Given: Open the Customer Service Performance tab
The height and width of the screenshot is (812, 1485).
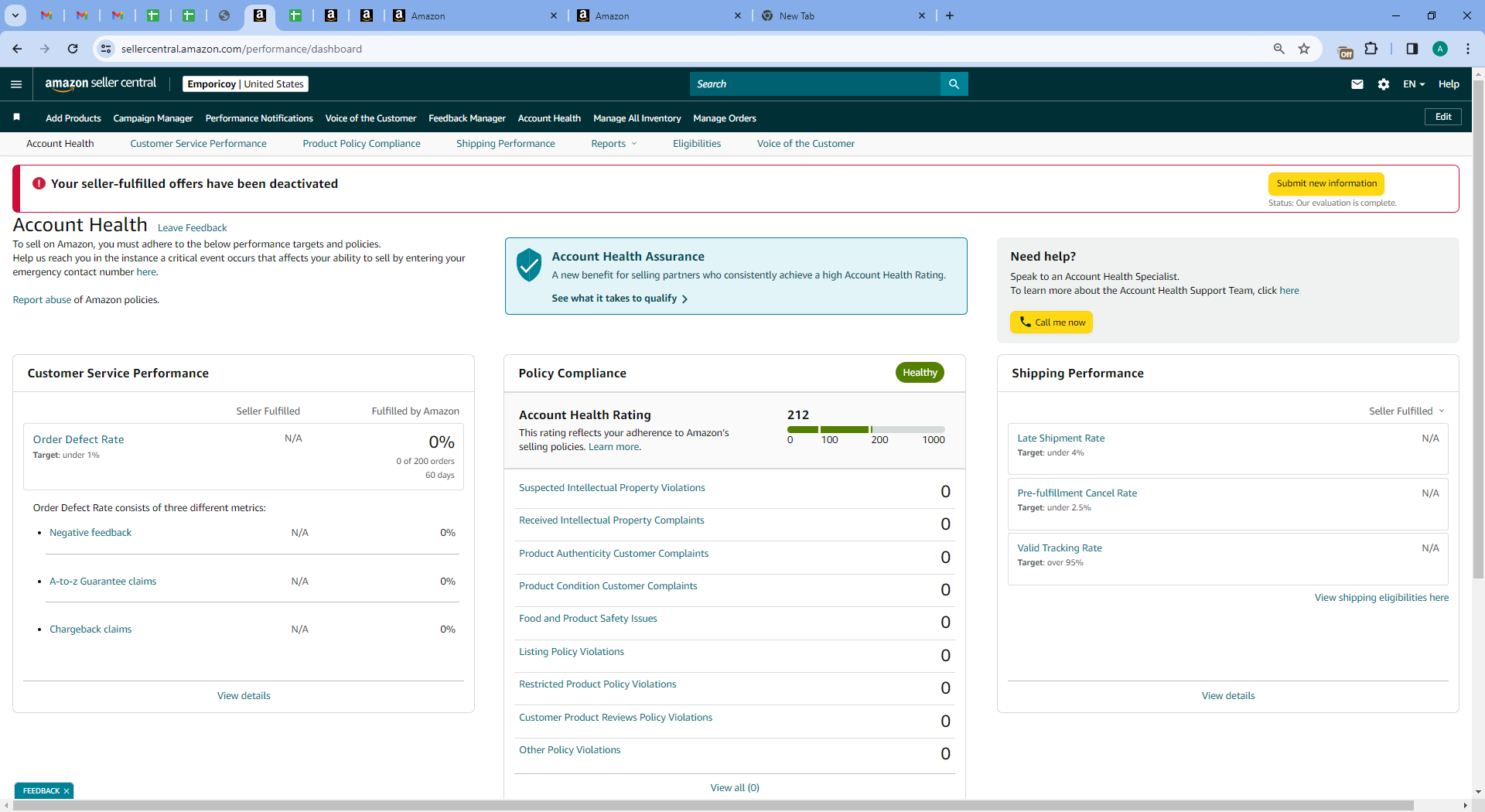Looking at the screenshot, I should coord(198,144).
